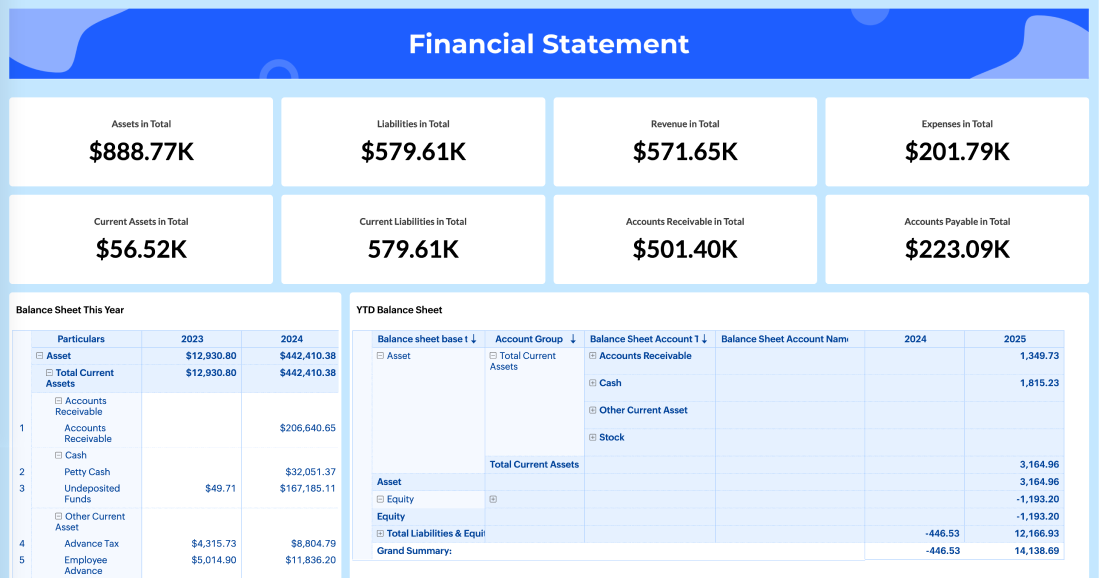Collapse Other Current Asset in left table
This screenshot has height=578, width=1099.
pyautogui.click(x=59, y=517)
